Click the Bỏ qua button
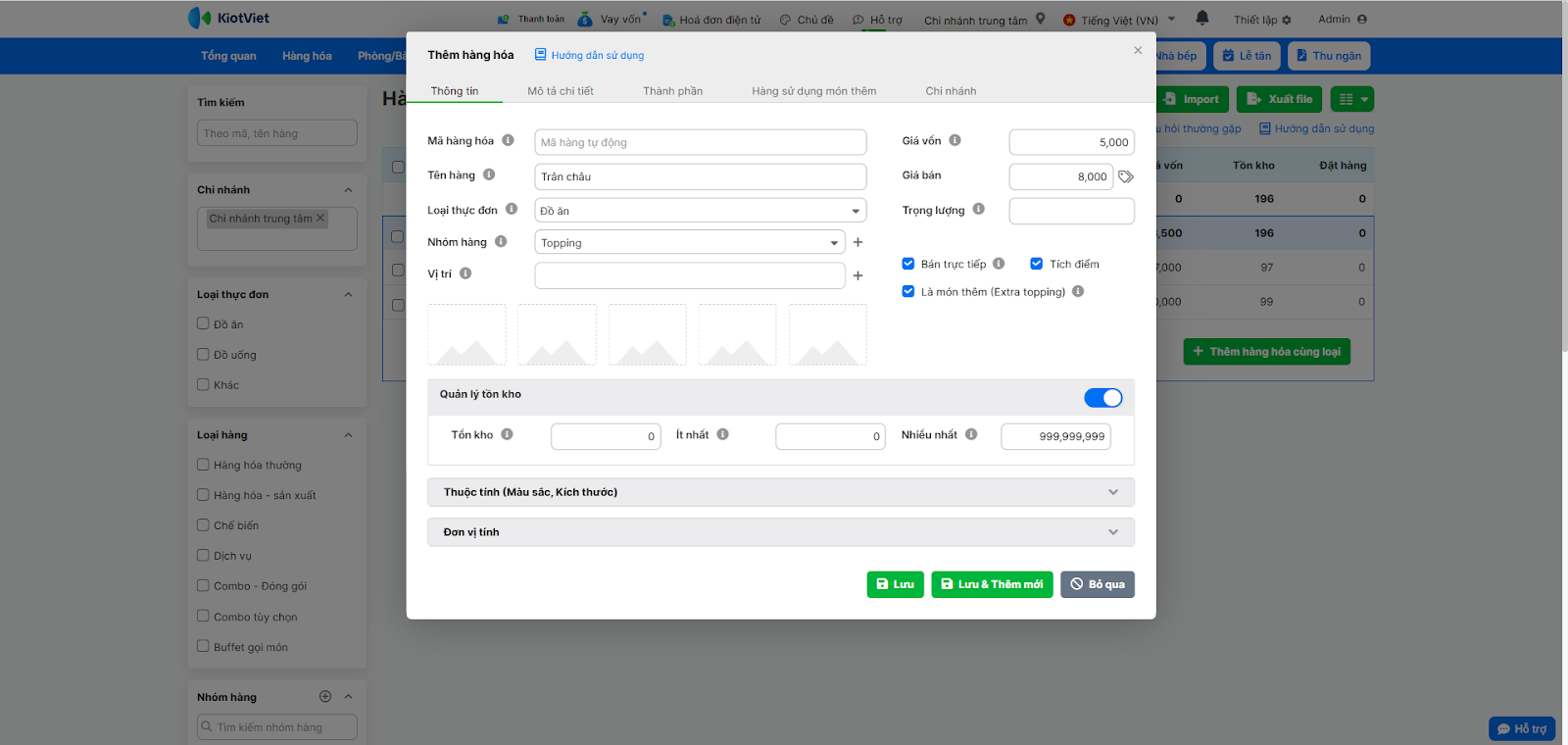 point(1098,584)
